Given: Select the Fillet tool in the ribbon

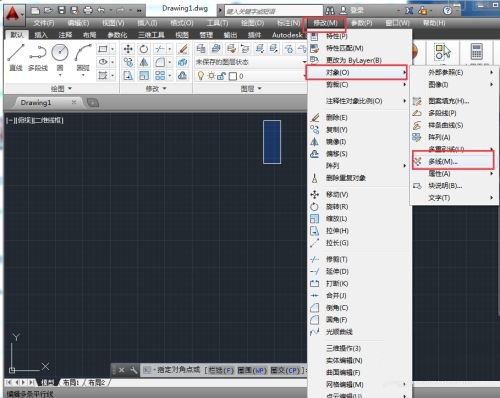Looking at the screenshot, I should coord(160,62).
